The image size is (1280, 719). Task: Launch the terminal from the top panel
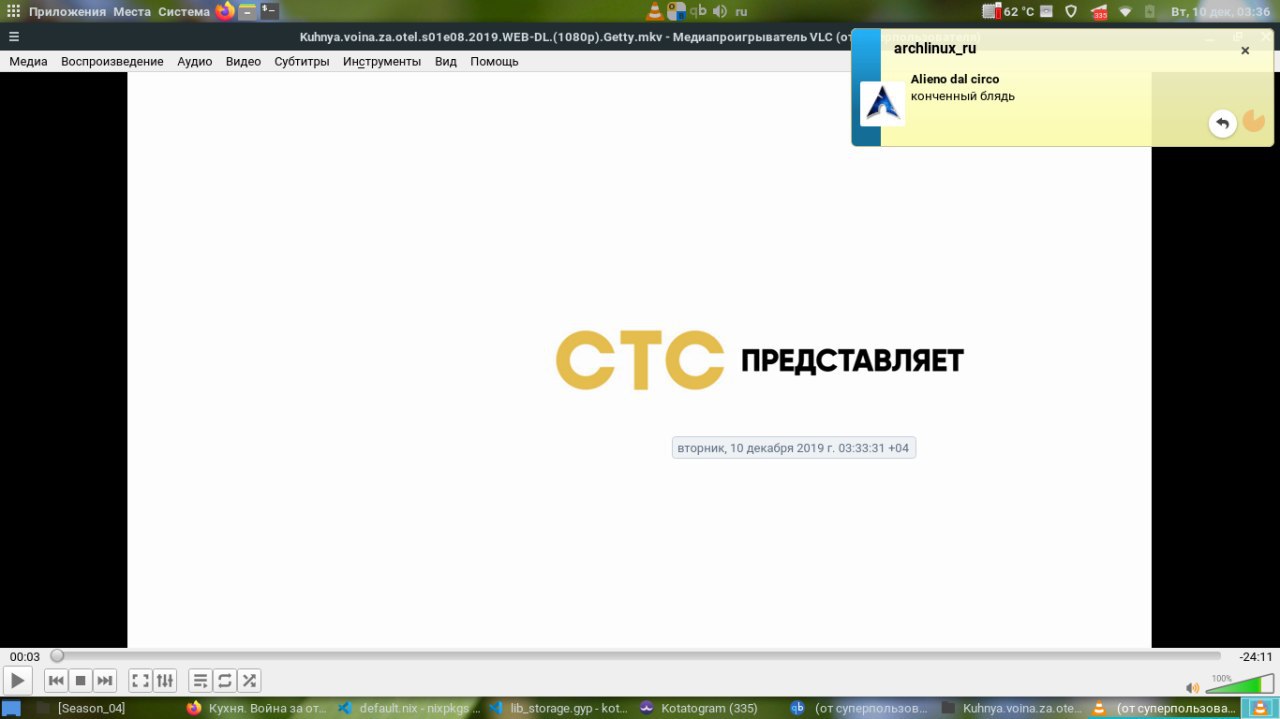pyautogui.click(x=269, y=11)
